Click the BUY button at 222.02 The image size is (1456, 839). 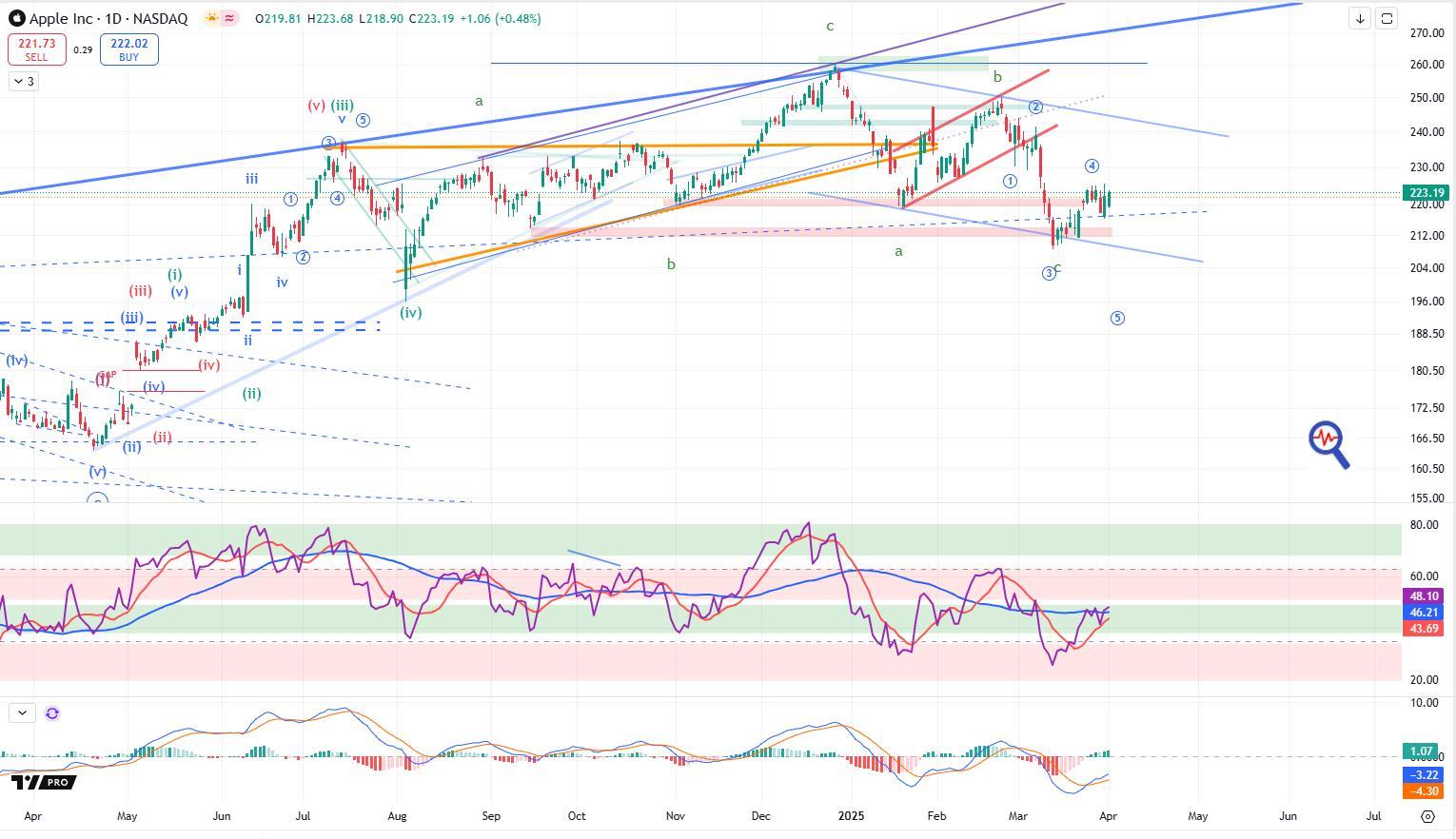coord(128,49)
